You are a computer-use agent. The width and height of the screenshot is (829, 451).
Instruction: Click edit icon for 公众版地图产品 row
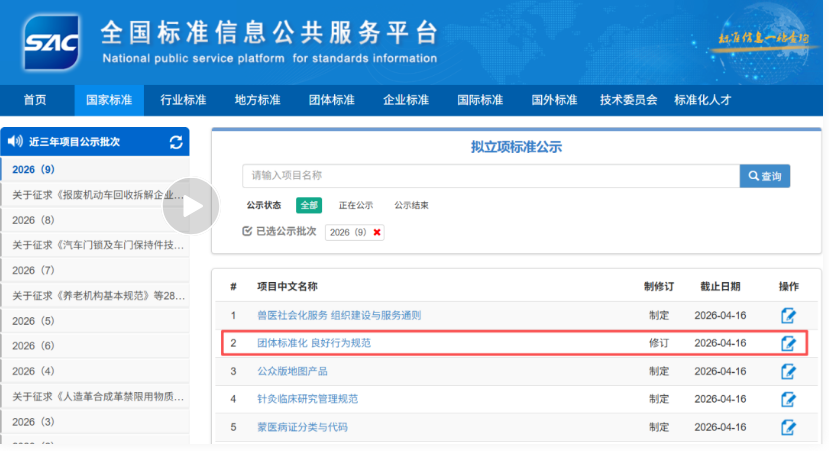tap(788, 371)
